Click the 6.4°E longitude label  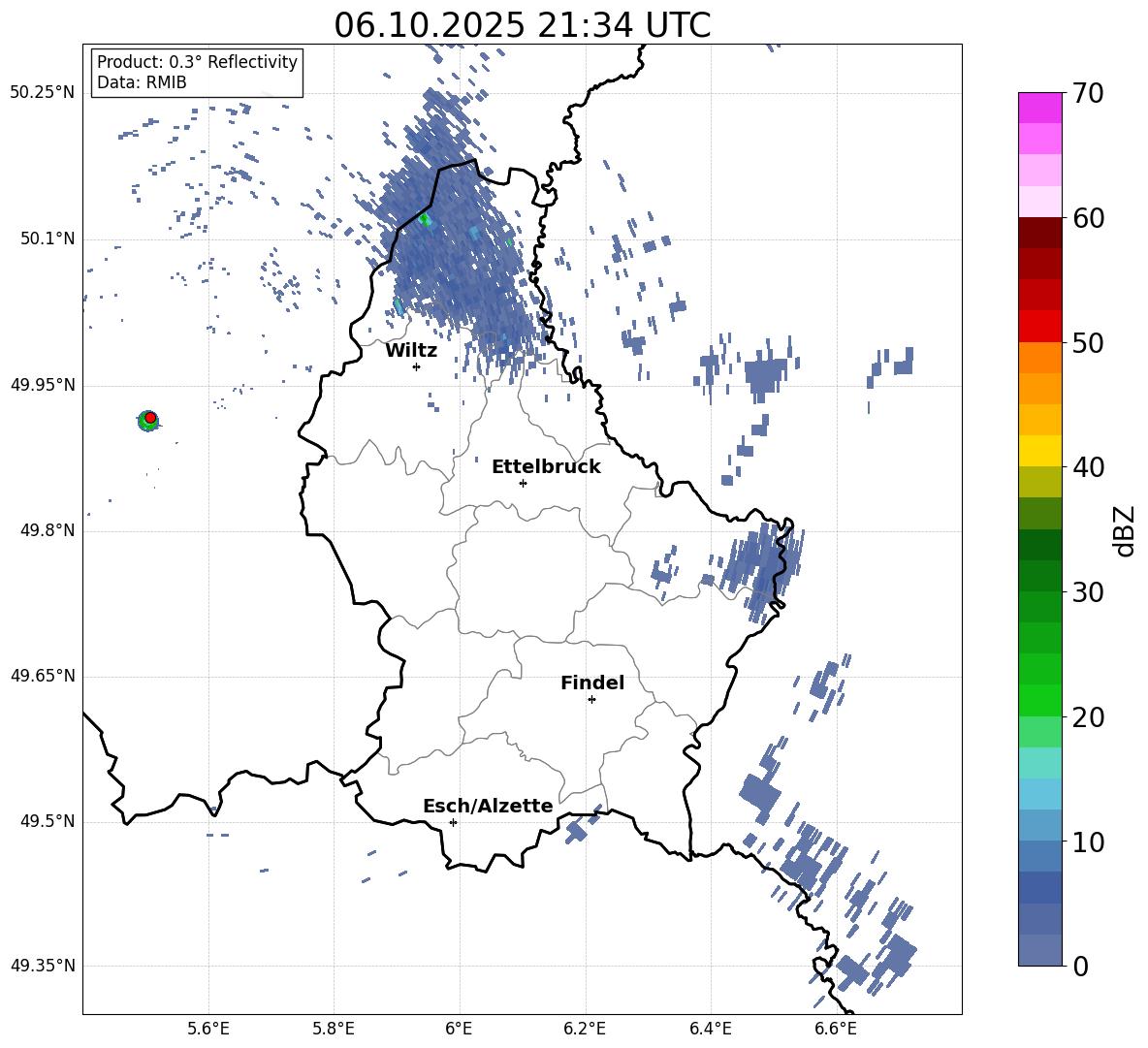click(x=710, y=1029)
